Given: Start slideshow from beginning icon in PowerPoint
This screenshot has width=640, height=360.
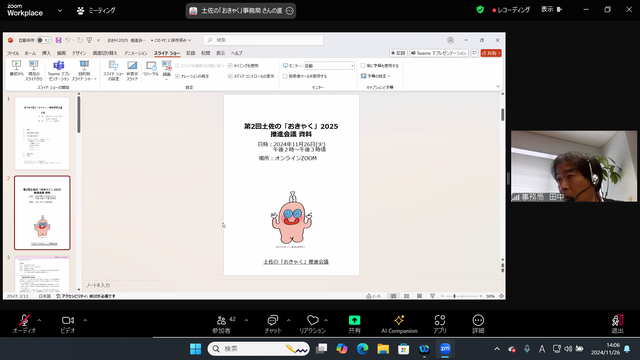Looking at the screenshot, I should point(16,65).
